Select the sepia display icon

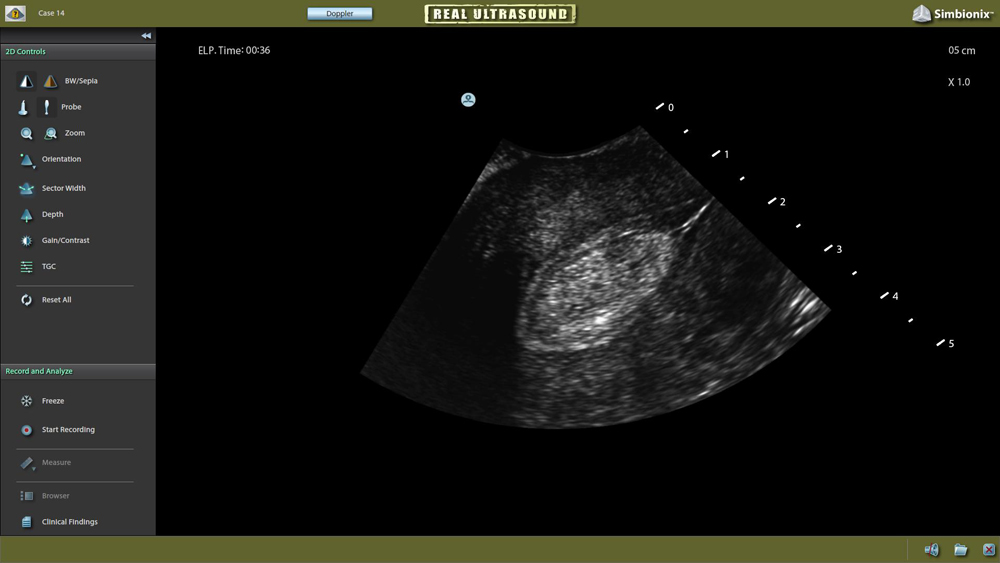click(x=50, y=81)
